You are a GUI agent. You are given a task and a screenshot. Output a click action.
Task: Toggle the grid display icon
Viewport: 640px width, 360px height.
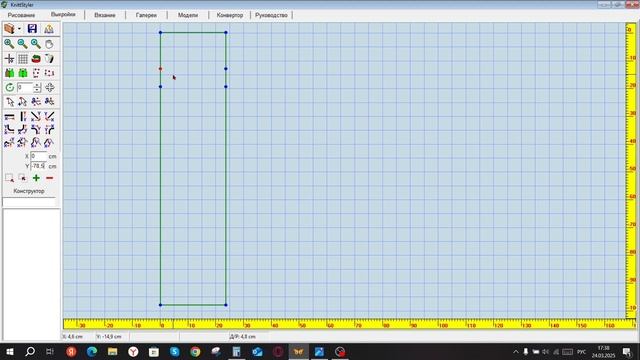(x=22, y=59)
